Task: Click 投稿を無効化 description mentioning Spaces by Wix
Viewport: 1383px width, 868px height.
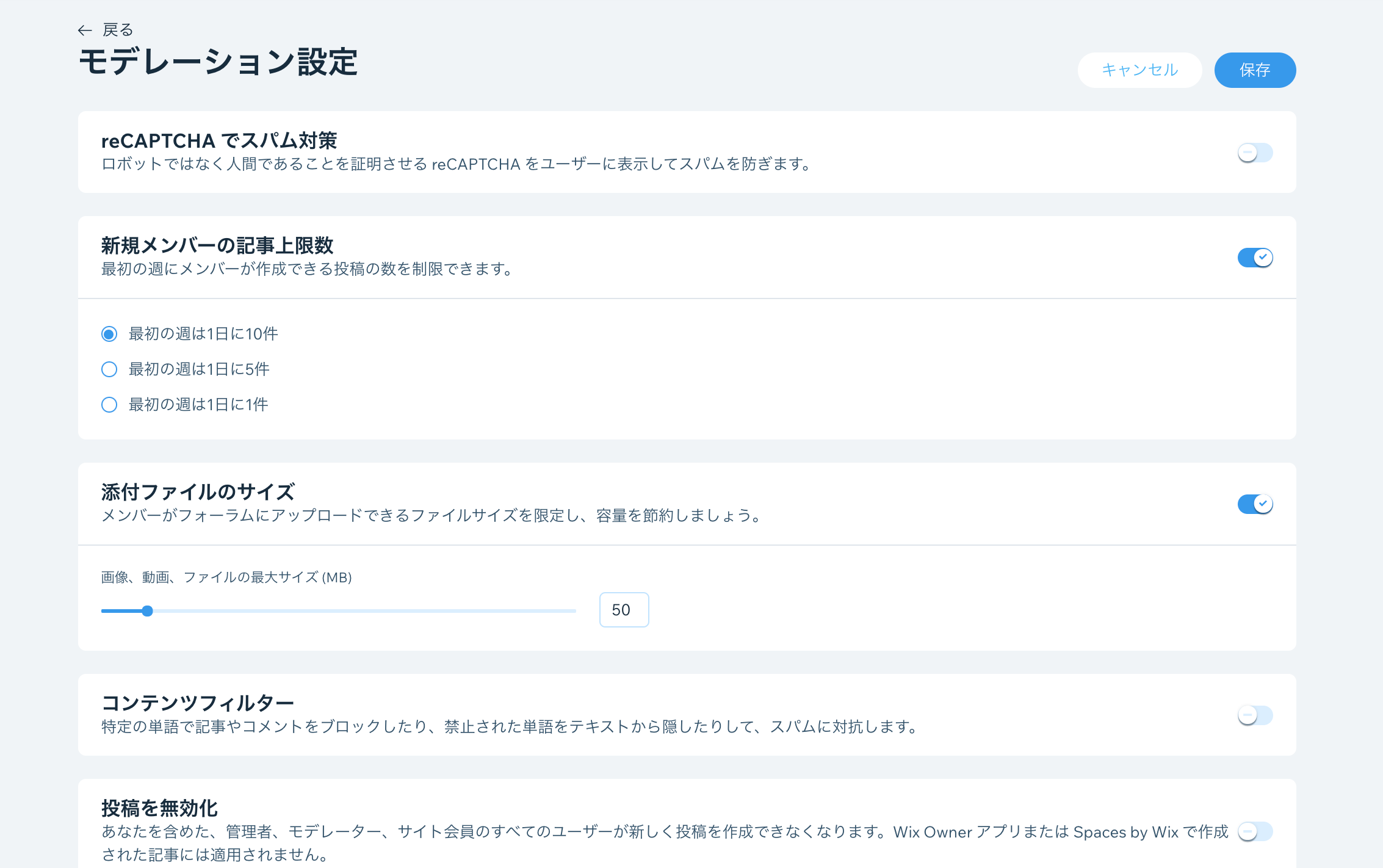Action: 665,843
